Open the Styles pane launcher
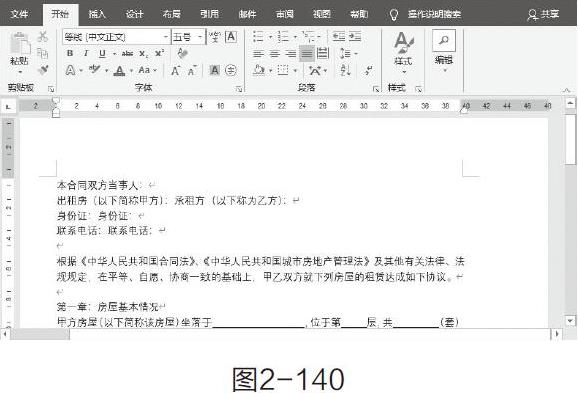578x393 pixels. coord(418,89)
